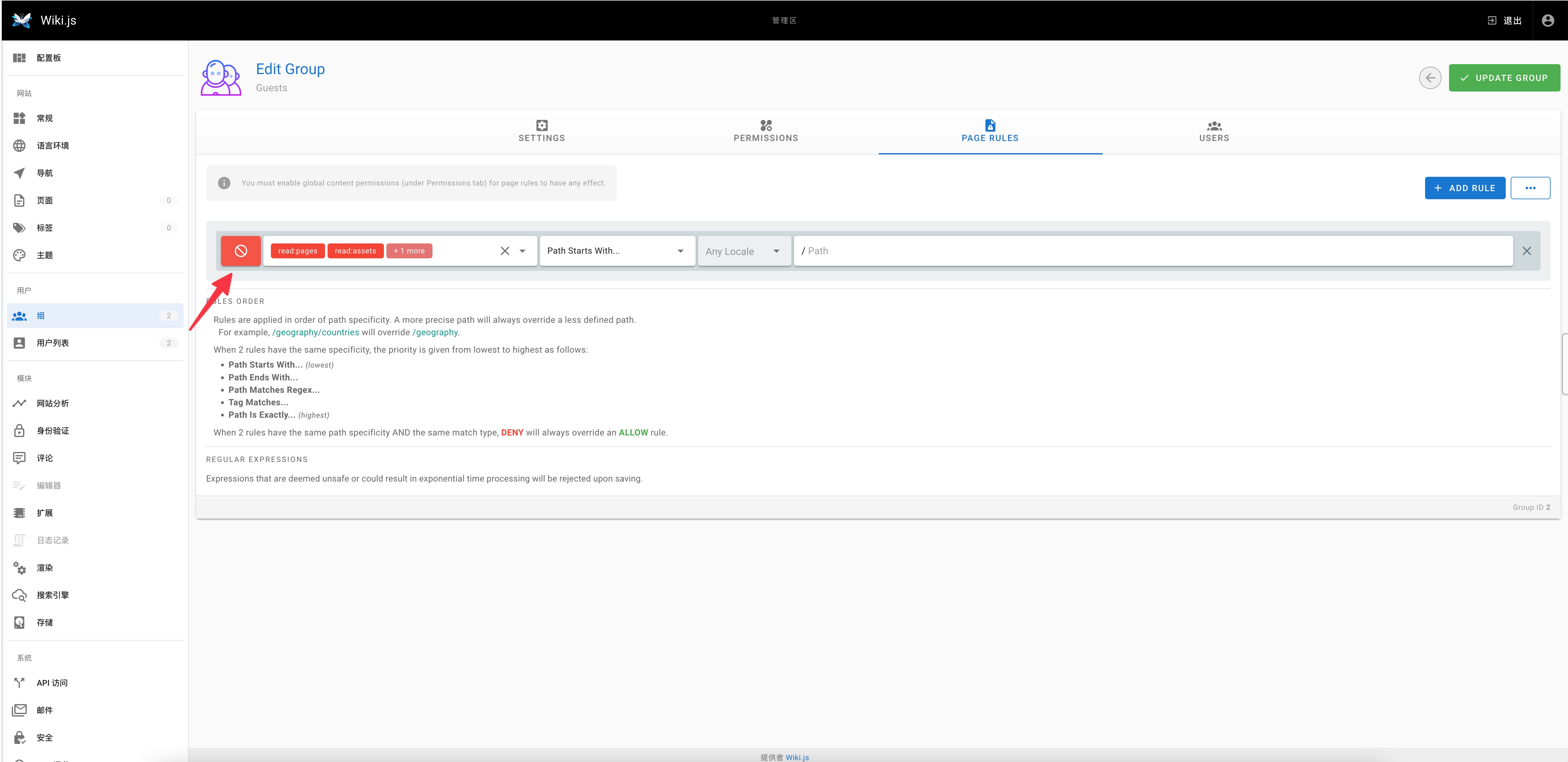Open the three-dots more options menu
Image resolution: width=1568 pixels, height=762 pixels.
point(1530,188)
